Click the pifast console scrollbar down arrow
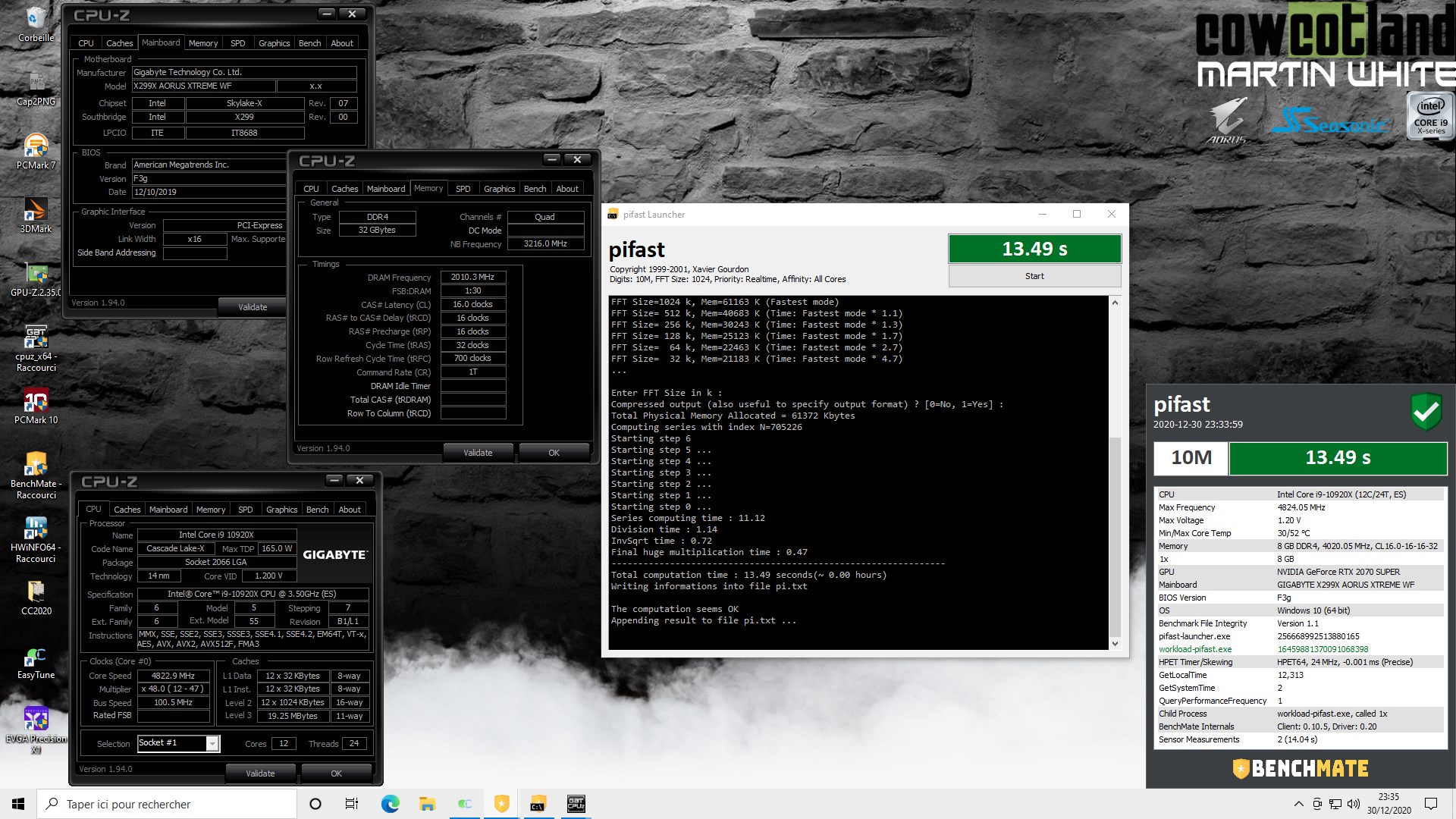Viewport: 1456px width, 819px height. tap(1115, 644)
